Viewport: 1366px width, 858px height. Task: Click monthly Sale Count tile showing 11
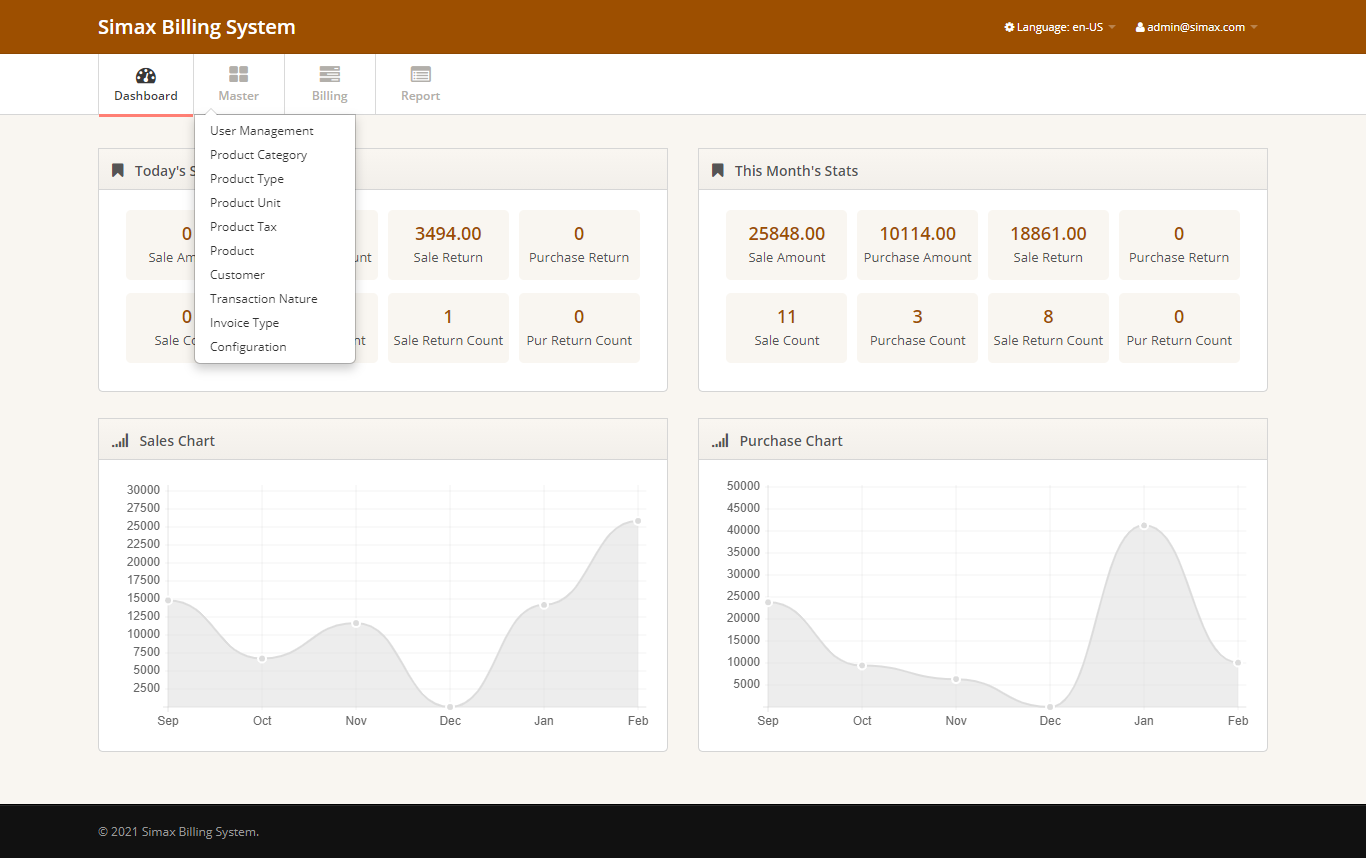pyautogui.click(x=787, y=328)
